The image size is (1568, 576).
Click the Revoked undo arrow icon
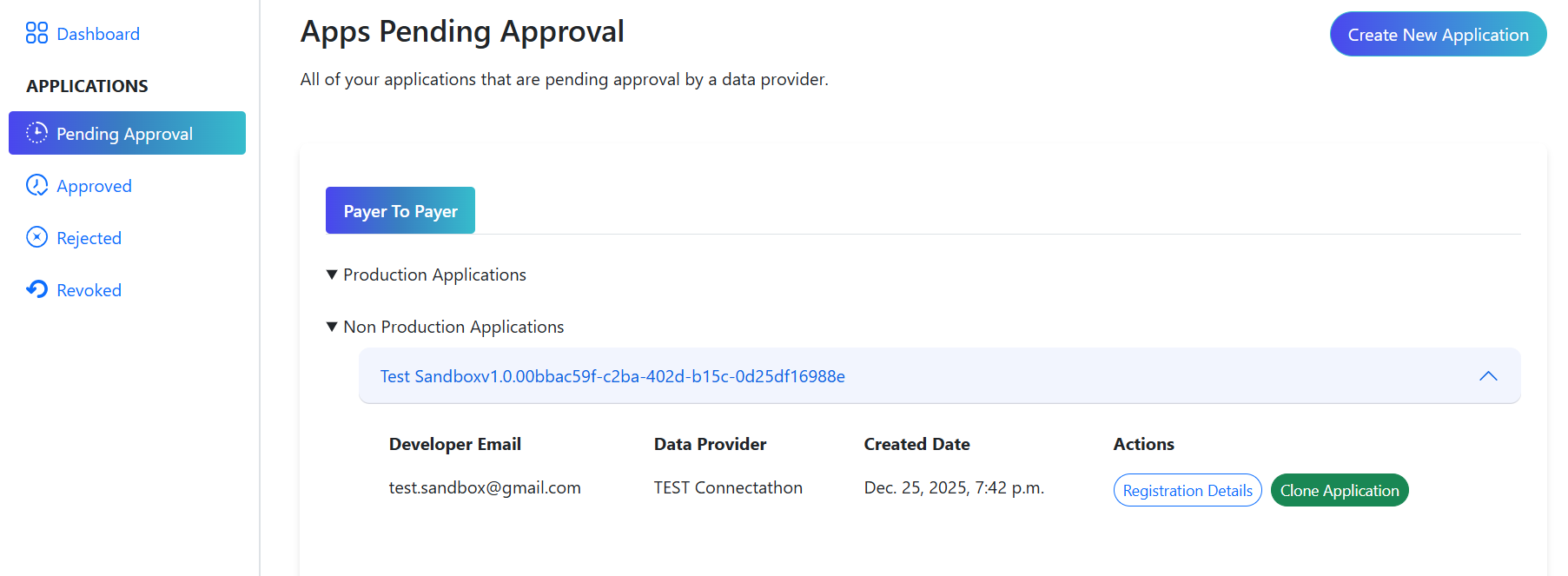pyautogui.click(x=36, y=289)
